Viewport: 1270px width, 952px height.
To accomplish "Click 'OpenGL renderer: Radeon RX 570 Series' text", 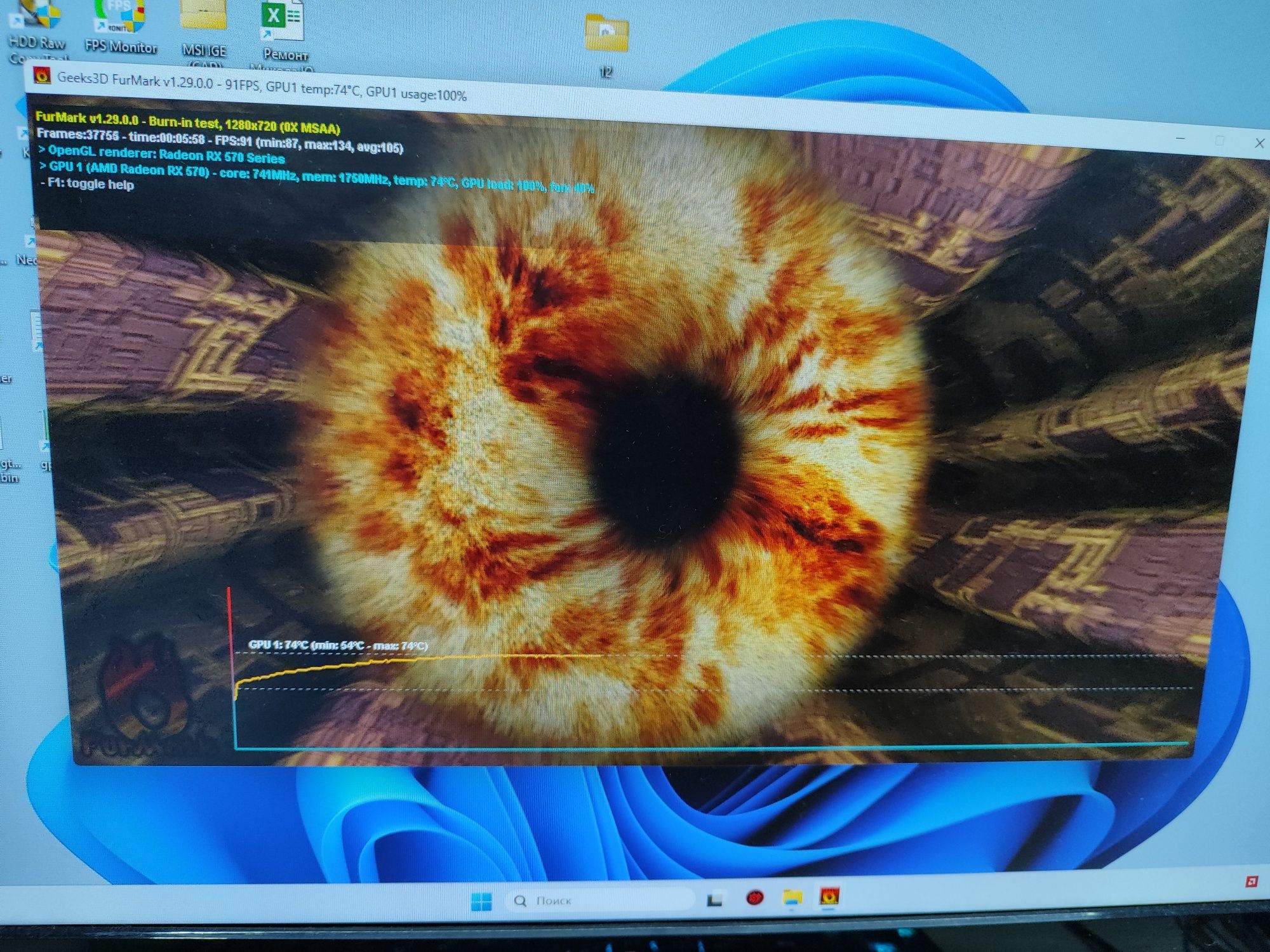I will pyautogui.click(x=162, y=154).
